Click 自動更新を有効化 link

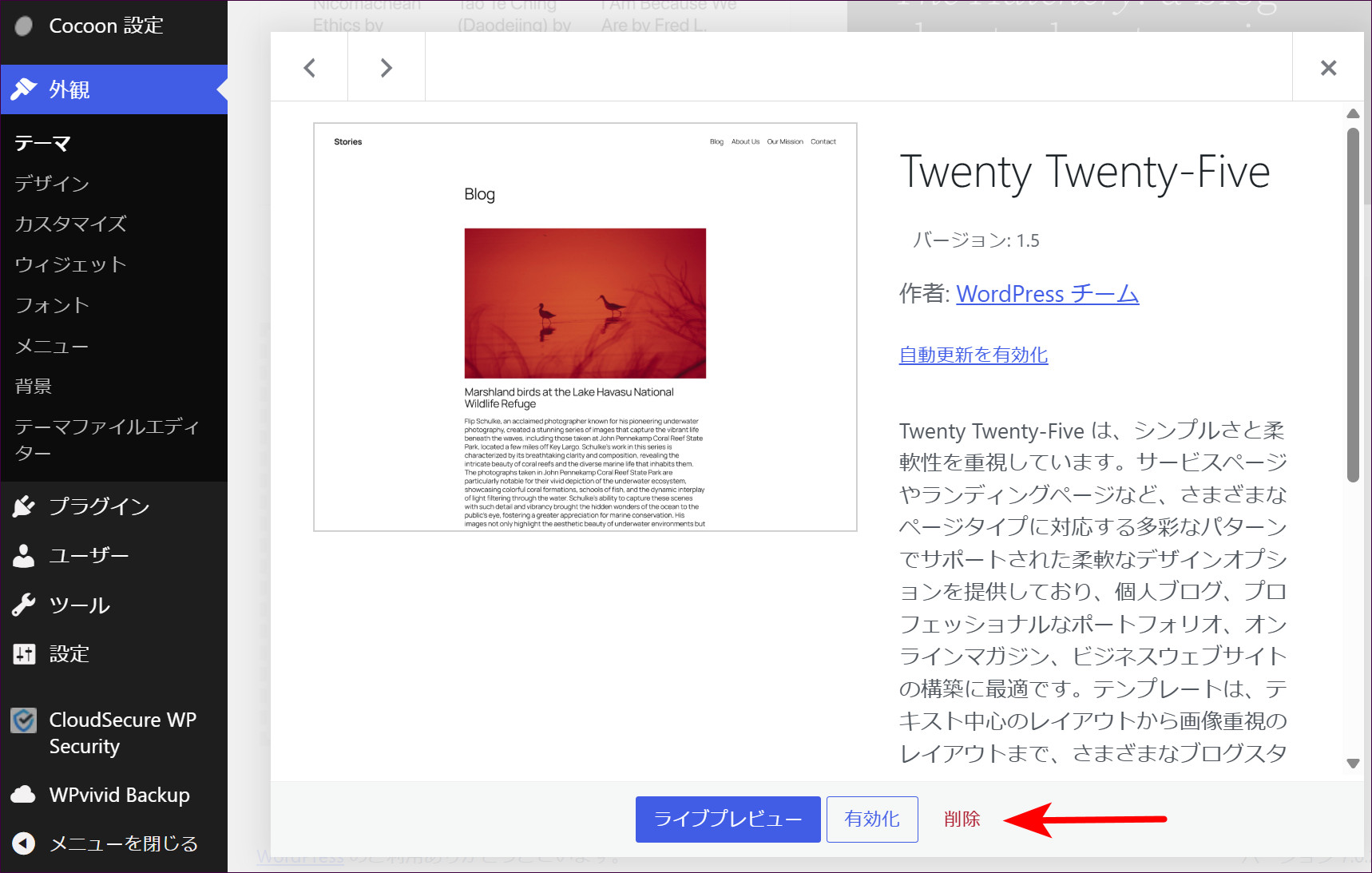tap(973, 355)
